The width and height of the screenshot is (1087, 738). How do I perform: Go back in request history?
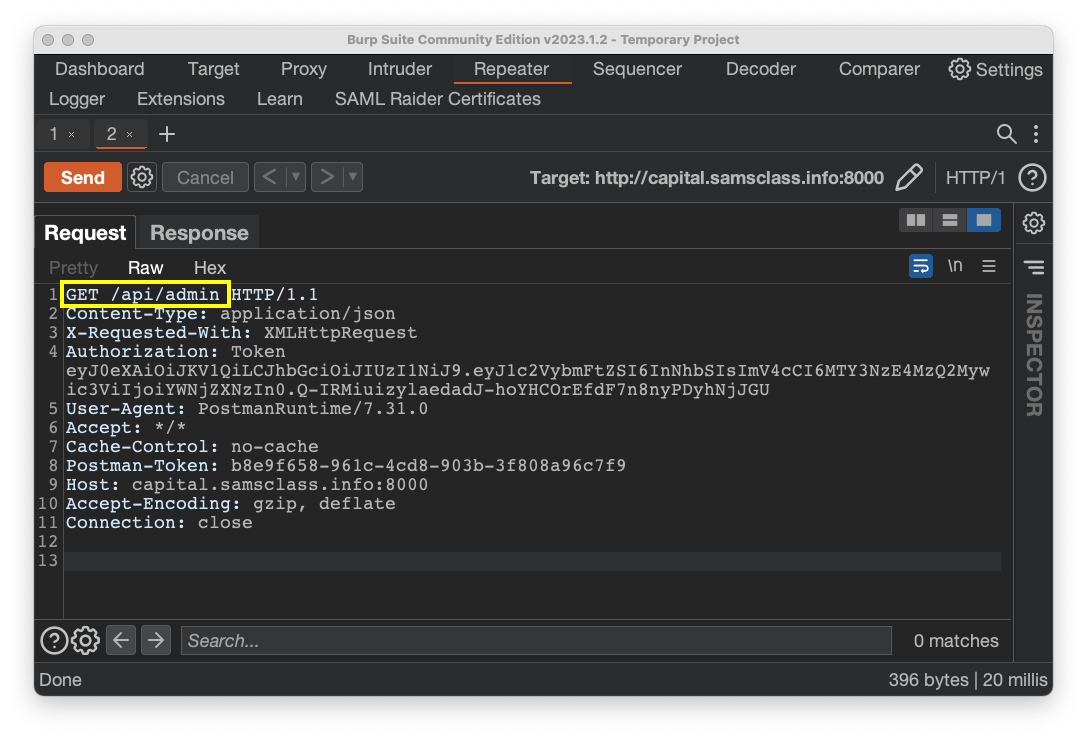[270, 177]
